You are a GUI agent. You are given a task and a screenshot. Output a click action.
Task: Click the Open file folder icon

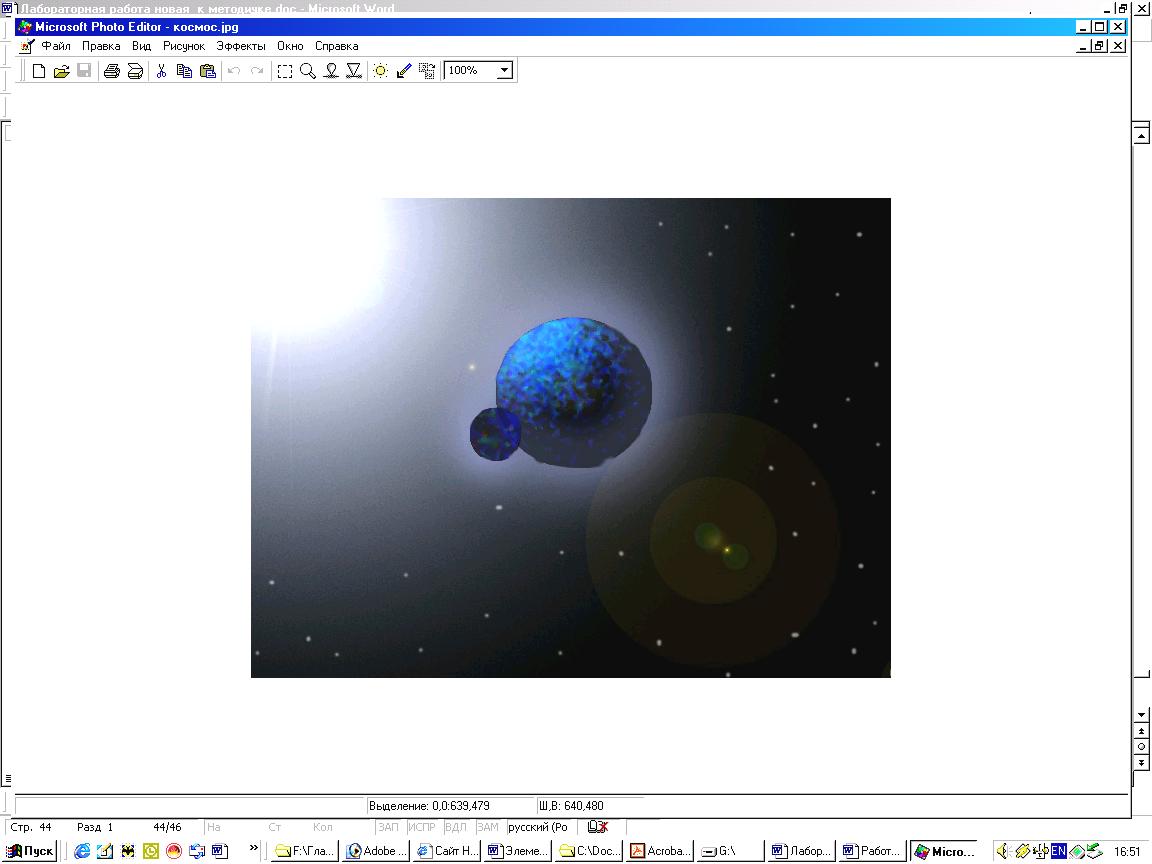click(x=62, y=71)
